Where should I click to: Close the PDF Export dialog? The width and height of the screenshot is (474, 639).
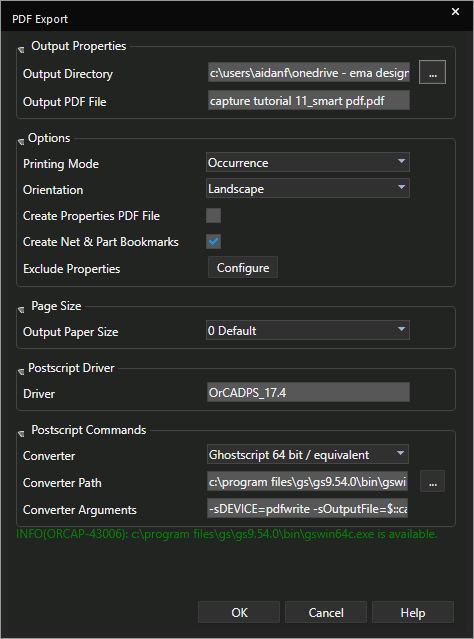455,12
